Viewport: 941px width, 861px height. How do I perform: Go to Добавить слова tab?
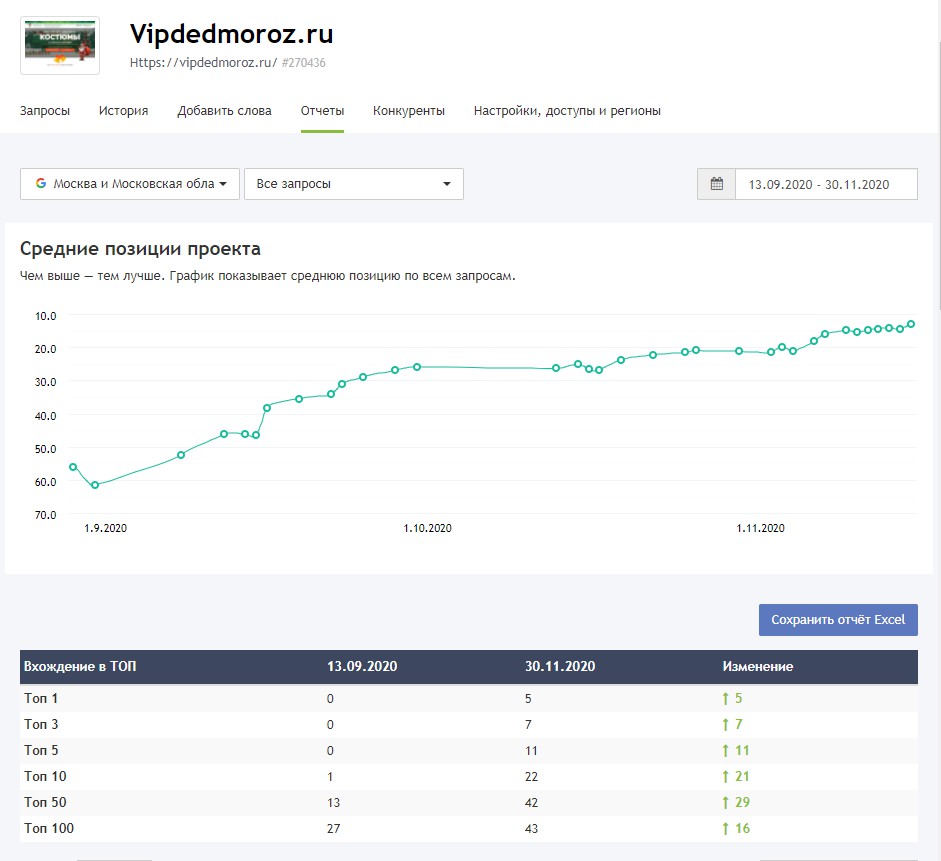[x=224, y=111]
